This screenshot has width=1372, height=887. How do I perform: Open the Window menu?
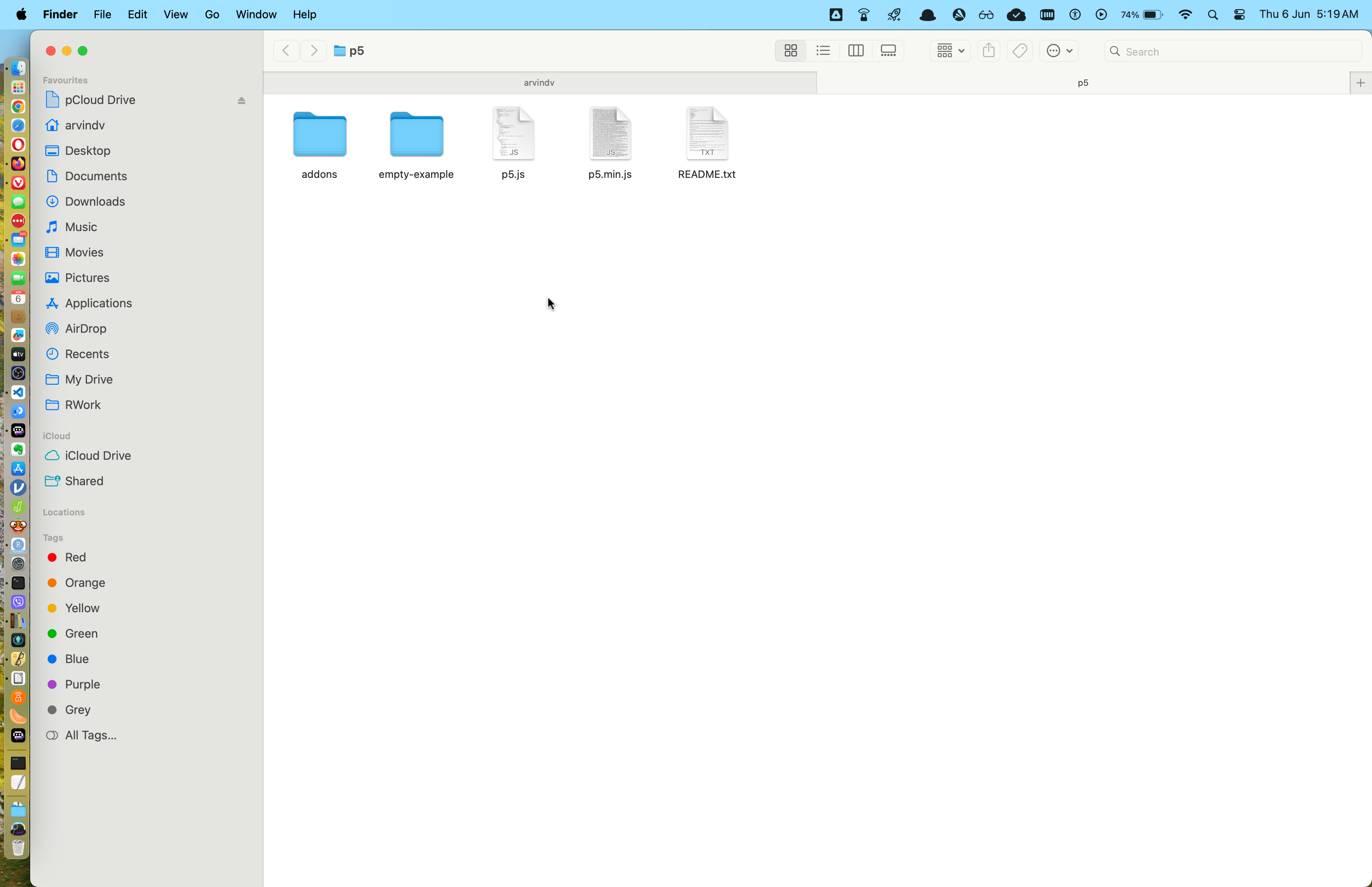point(256,14)
